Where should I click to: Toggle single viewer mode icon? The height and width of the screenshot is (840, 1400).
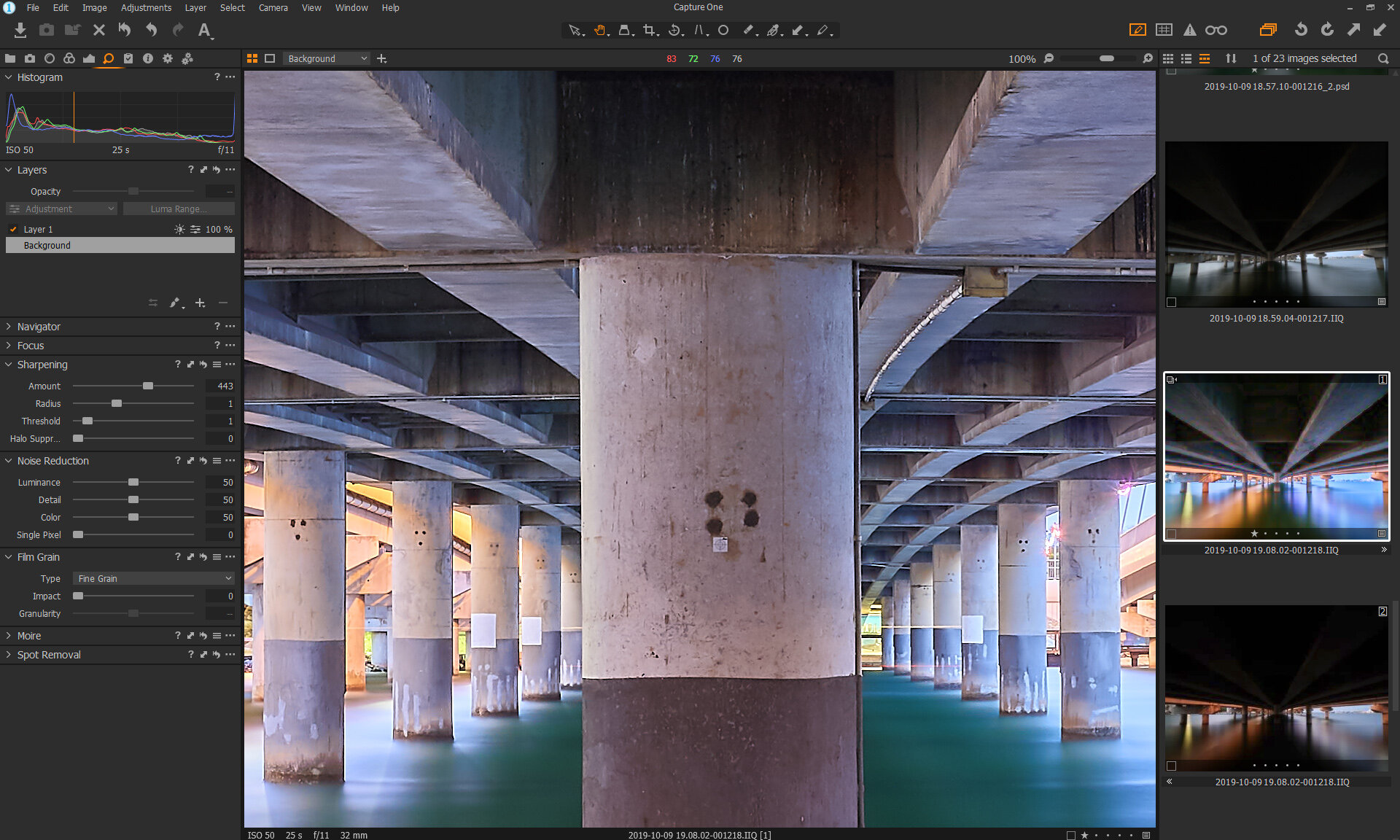click(270, 58)
